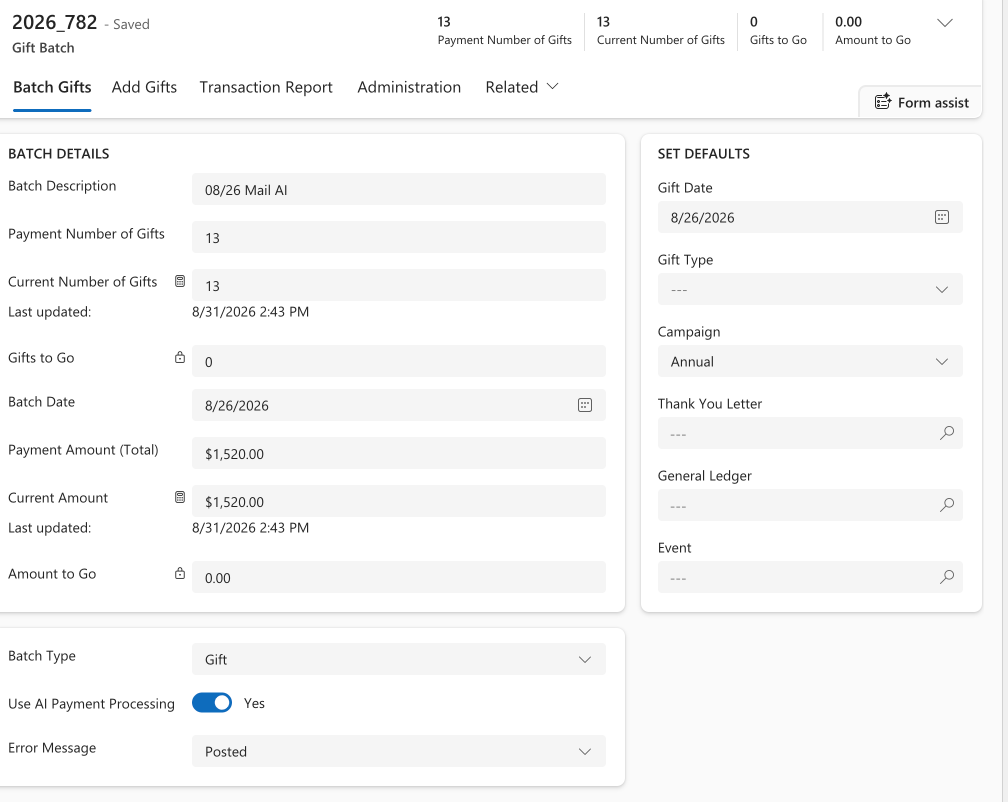Click the Gifts to Go field
Image resolution: width=1008 pixels, height=802 pixels.
[x=399, y=361]
